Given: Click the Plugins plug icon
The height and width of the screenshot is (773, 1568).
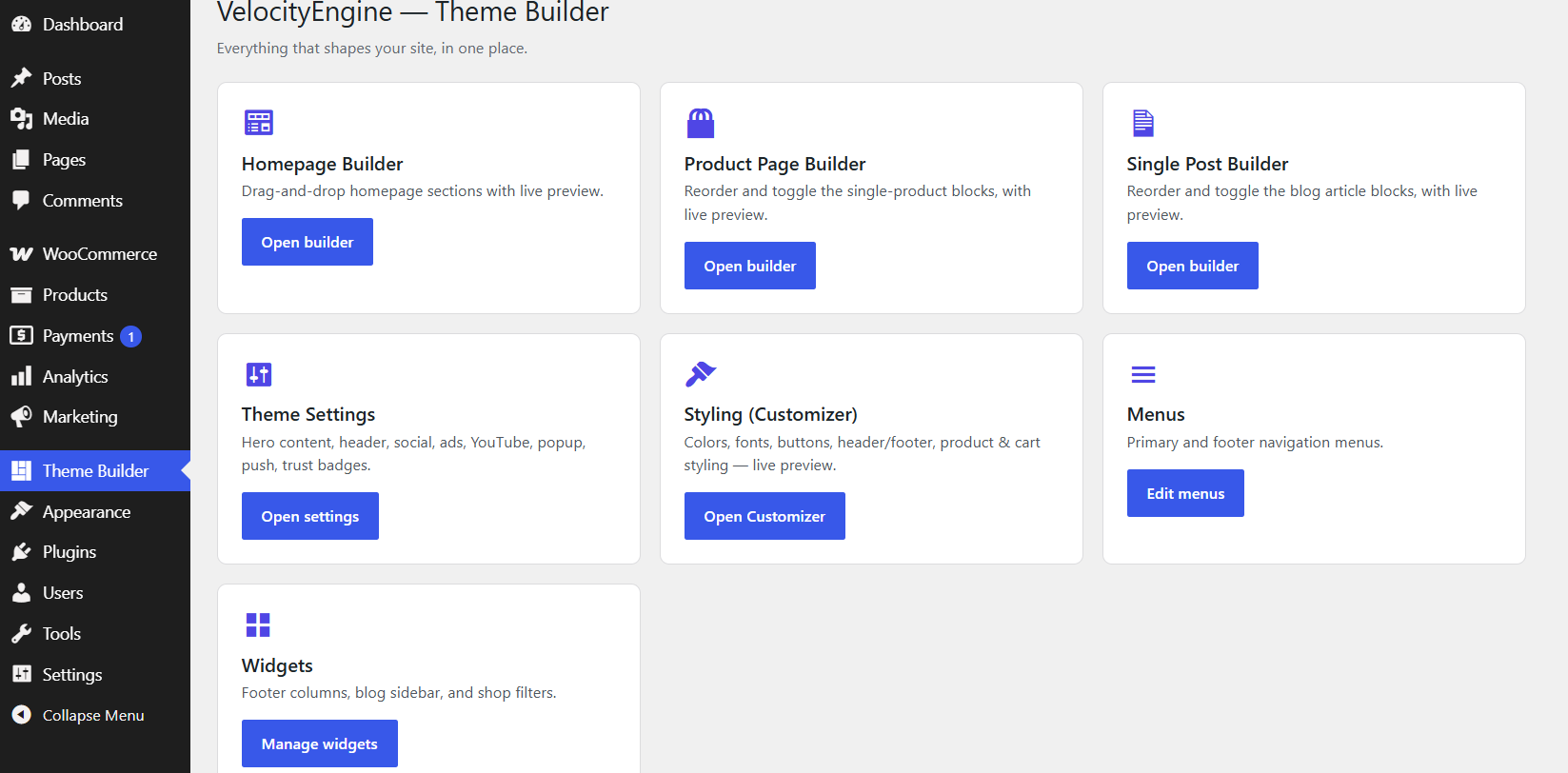Looking at the screenshot, I should (x=21, y=552).
